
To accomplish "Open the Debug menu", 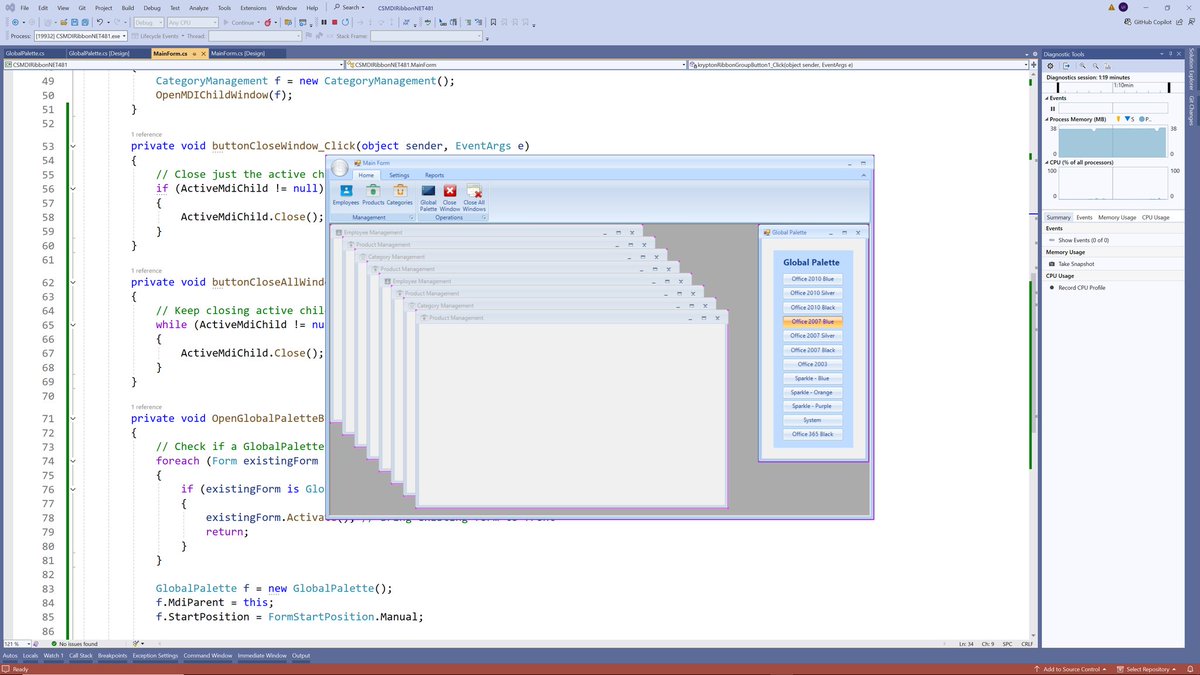I will (x=152, y=8).
